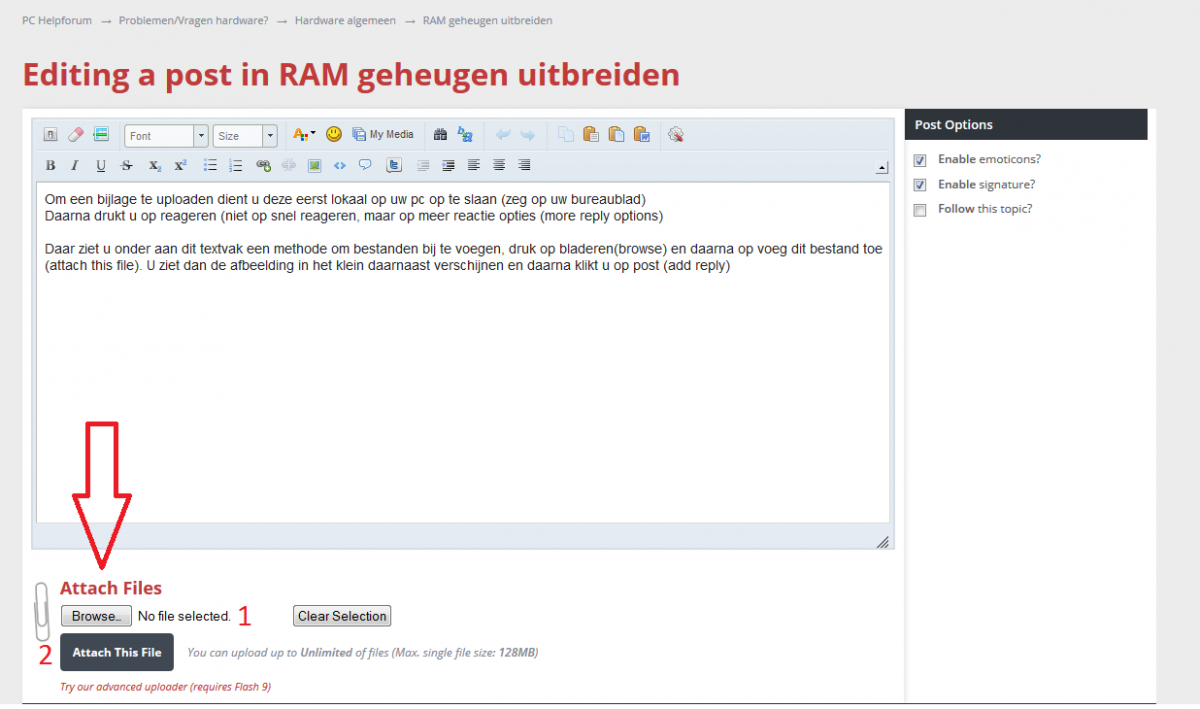This screenshot has width=1200, height=709.
Task: Apply strikethrough formatting
Action: (127, 165)
